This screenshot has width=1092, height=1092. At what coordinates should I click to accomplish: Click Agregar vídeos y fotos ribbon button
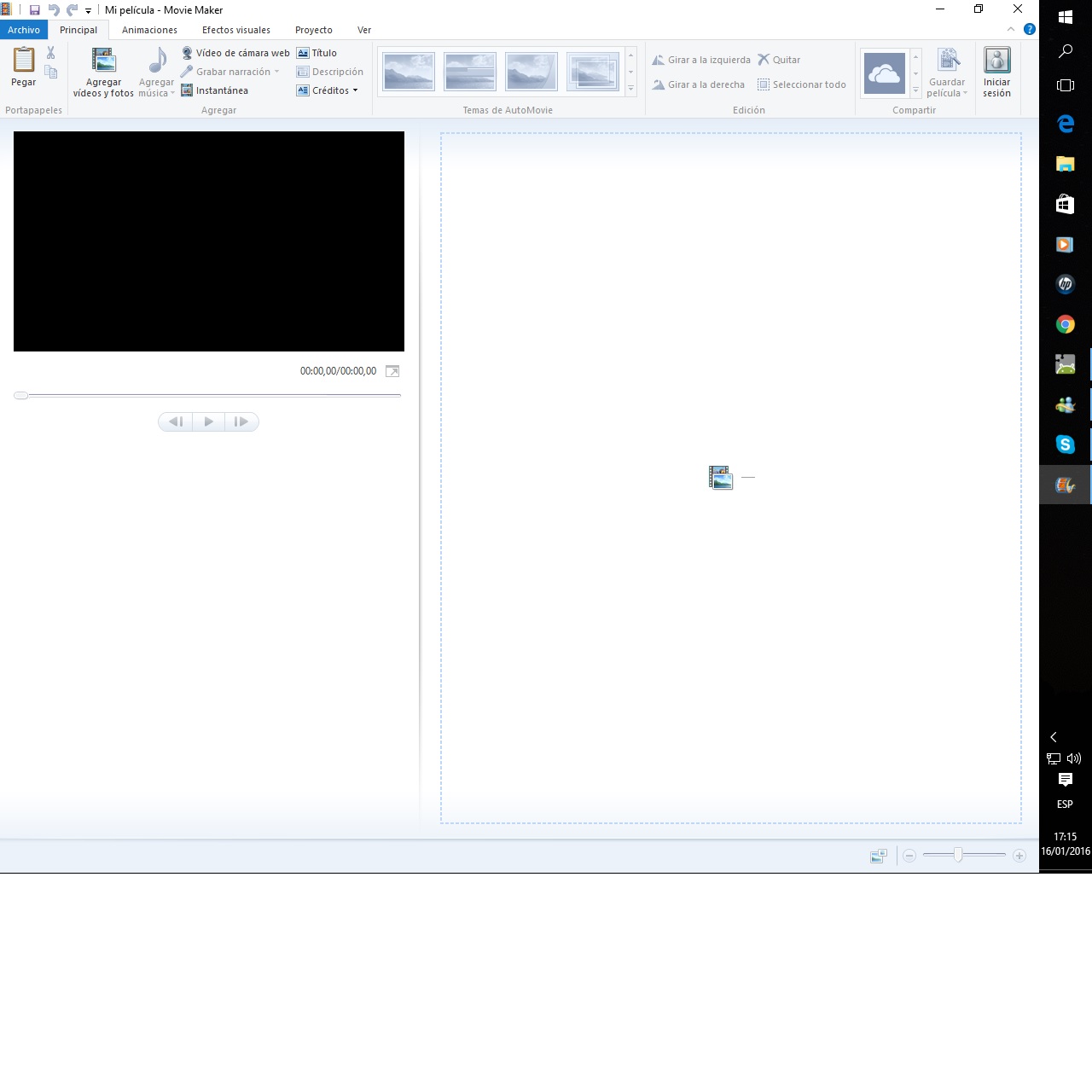click(103, 72)
